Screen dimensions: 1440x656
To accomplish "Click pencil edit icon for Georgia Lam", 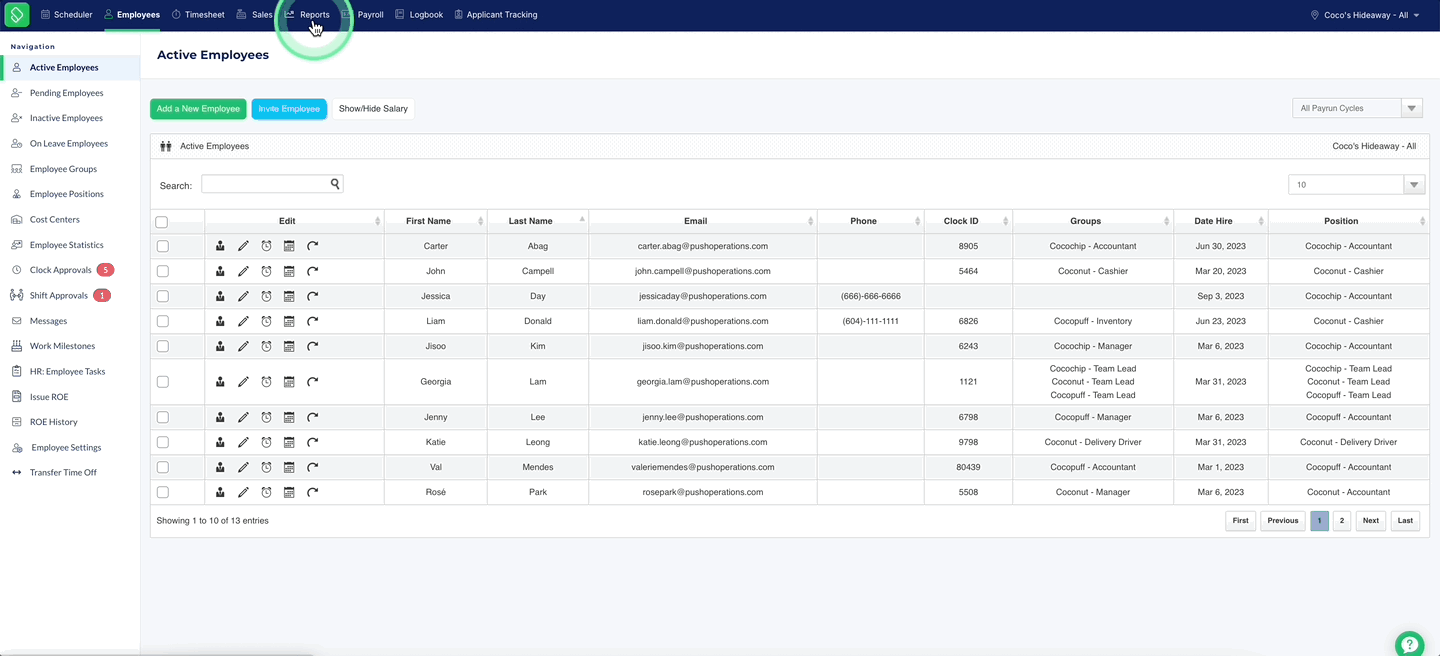I will [x=243, y=382].
